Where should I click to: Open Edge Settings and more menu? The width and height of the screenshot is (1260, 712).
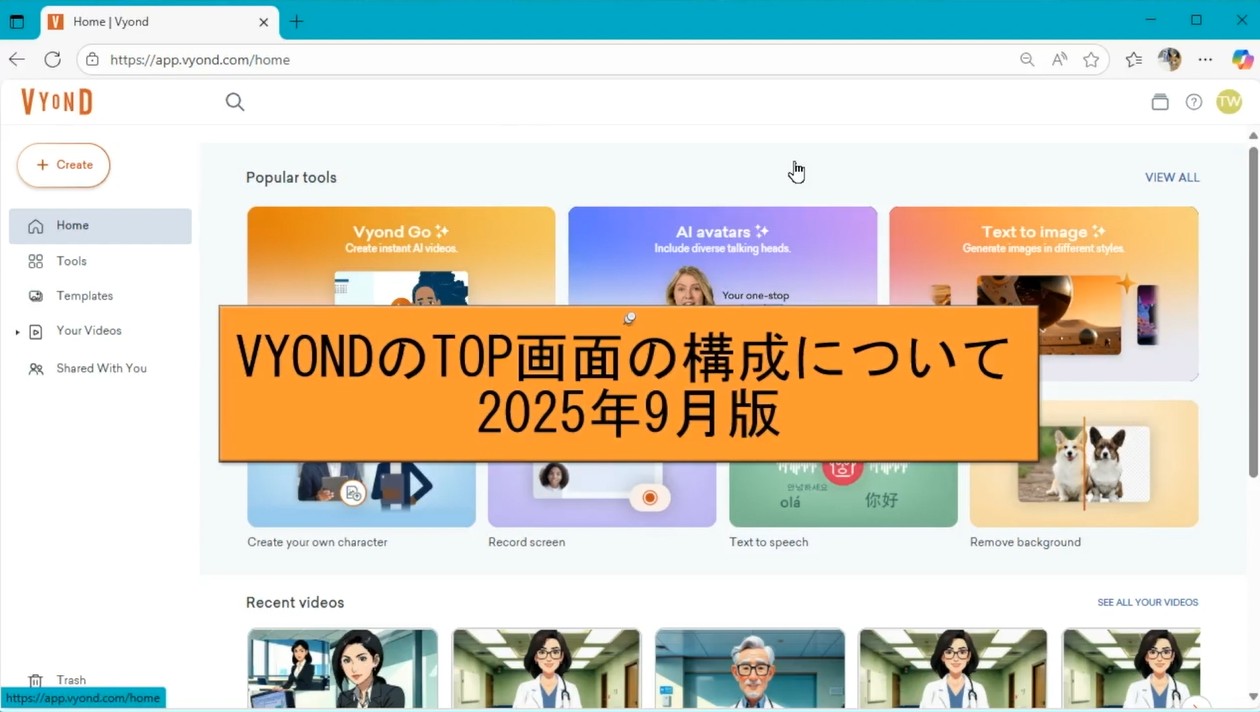click(x=1205, y=60)
